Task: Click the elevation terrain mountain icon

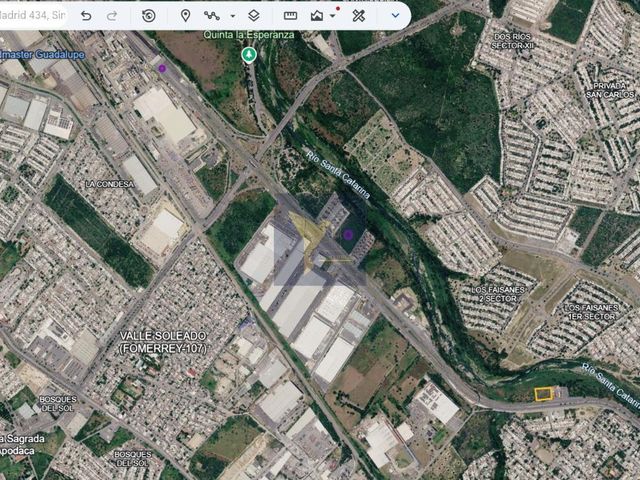Action: pos(317,16)
